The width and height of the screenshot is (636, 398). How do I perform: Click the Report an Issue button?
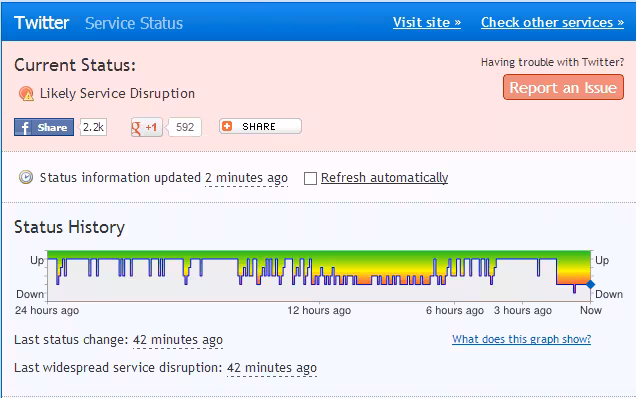563,87
